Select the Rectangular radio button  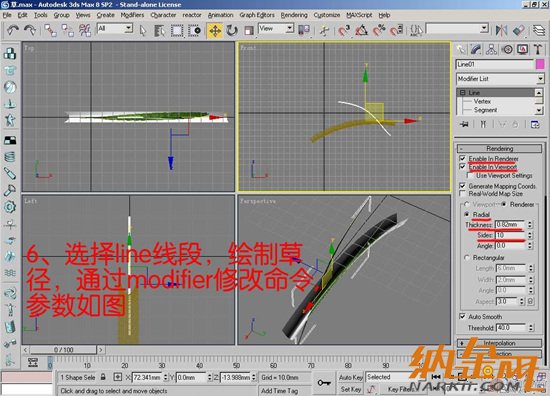click(467, 257)
